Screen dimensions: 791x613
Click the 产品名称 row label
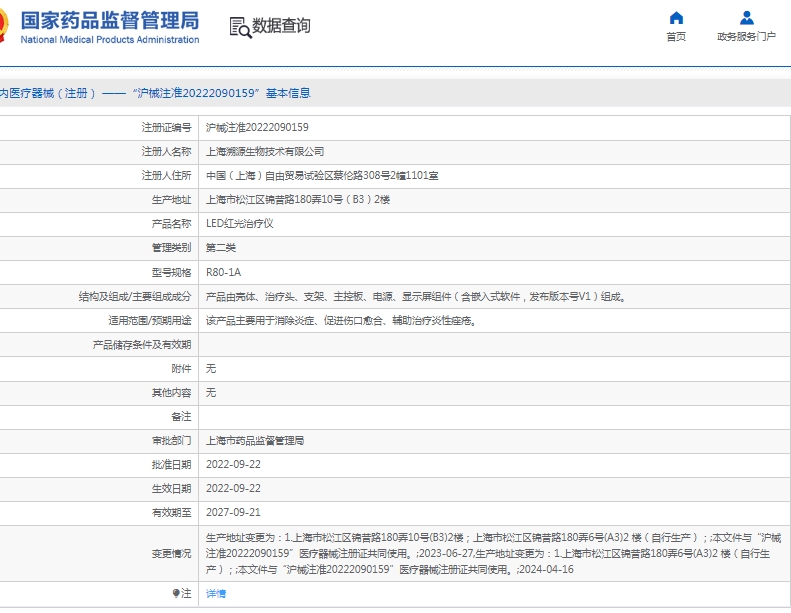172,224
